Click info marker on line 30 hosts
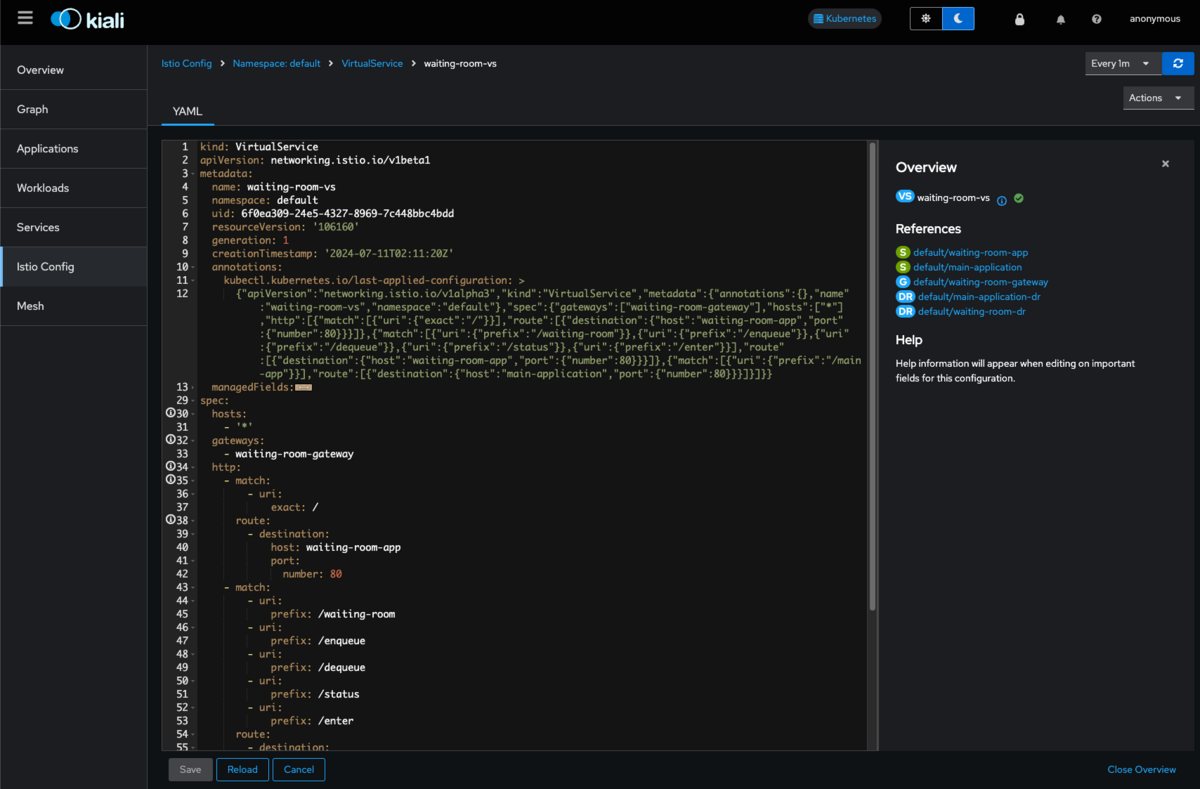The height and width of the screenshot is (789, 1200). 170,413
